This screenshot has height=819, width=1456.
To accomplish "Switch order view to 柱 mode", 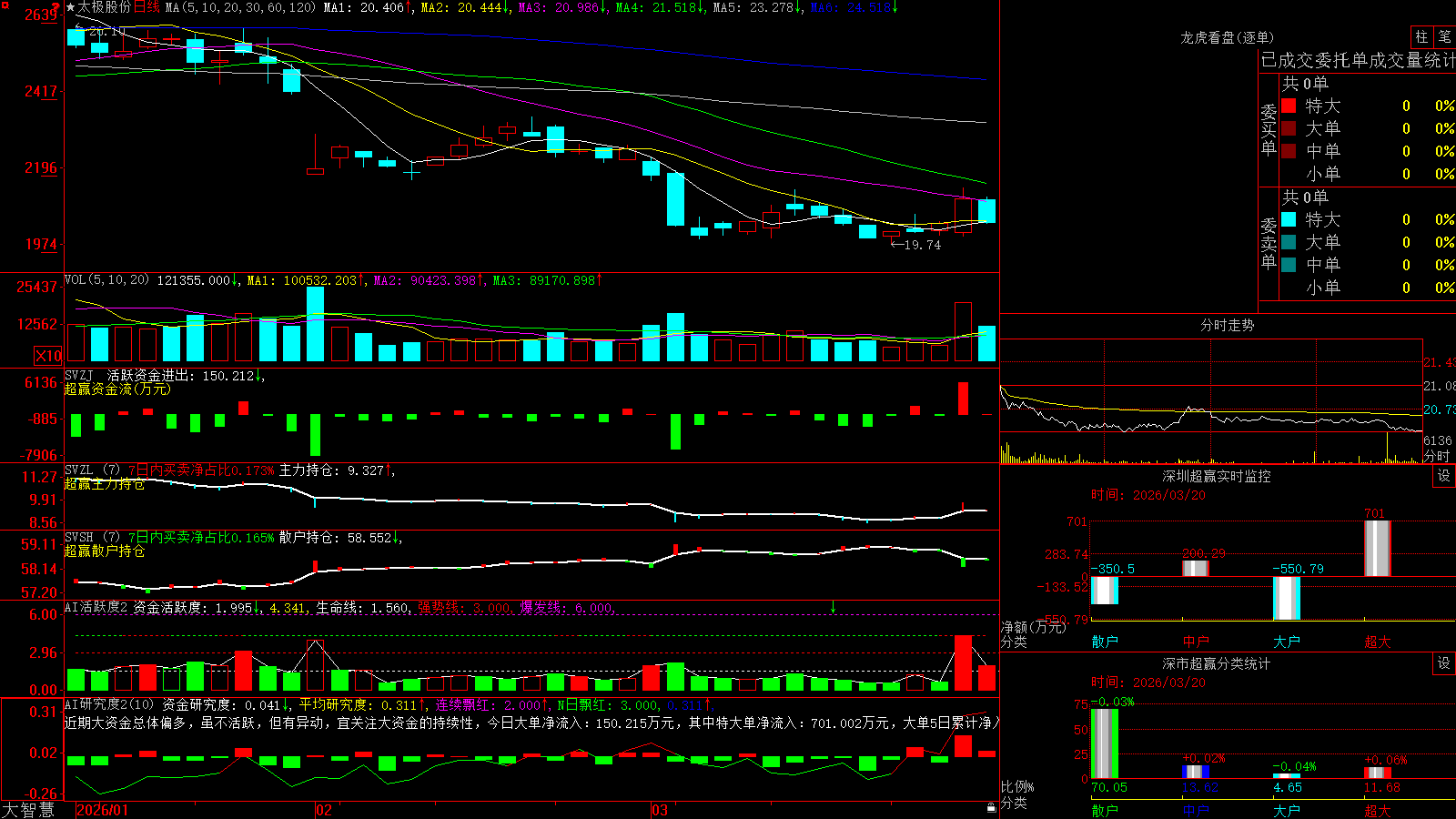I will tap(1421, 37).
